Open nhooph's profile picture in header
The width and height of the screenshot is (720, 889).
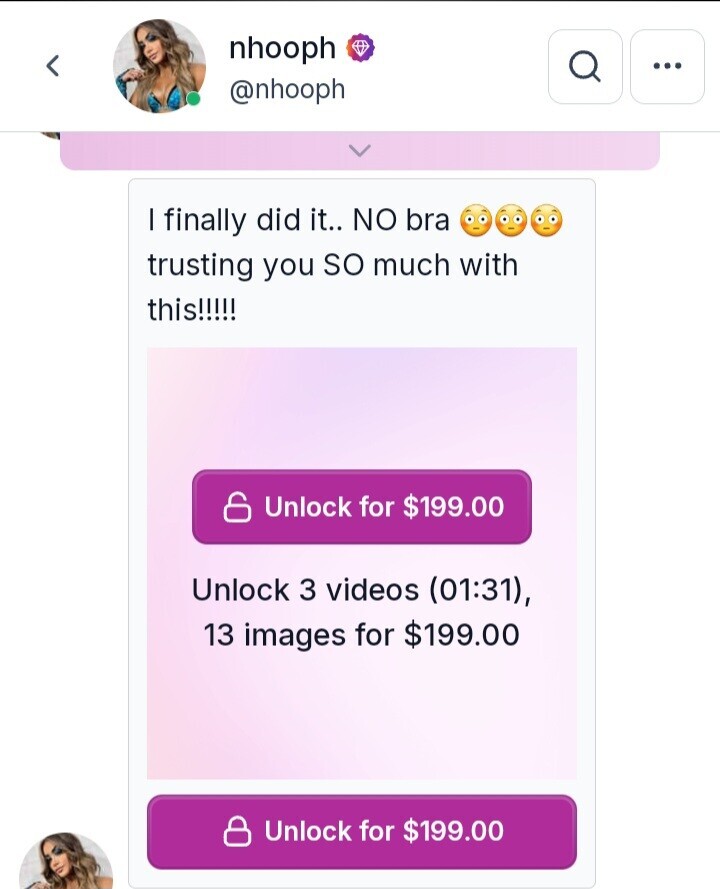[x=159, y=66]
